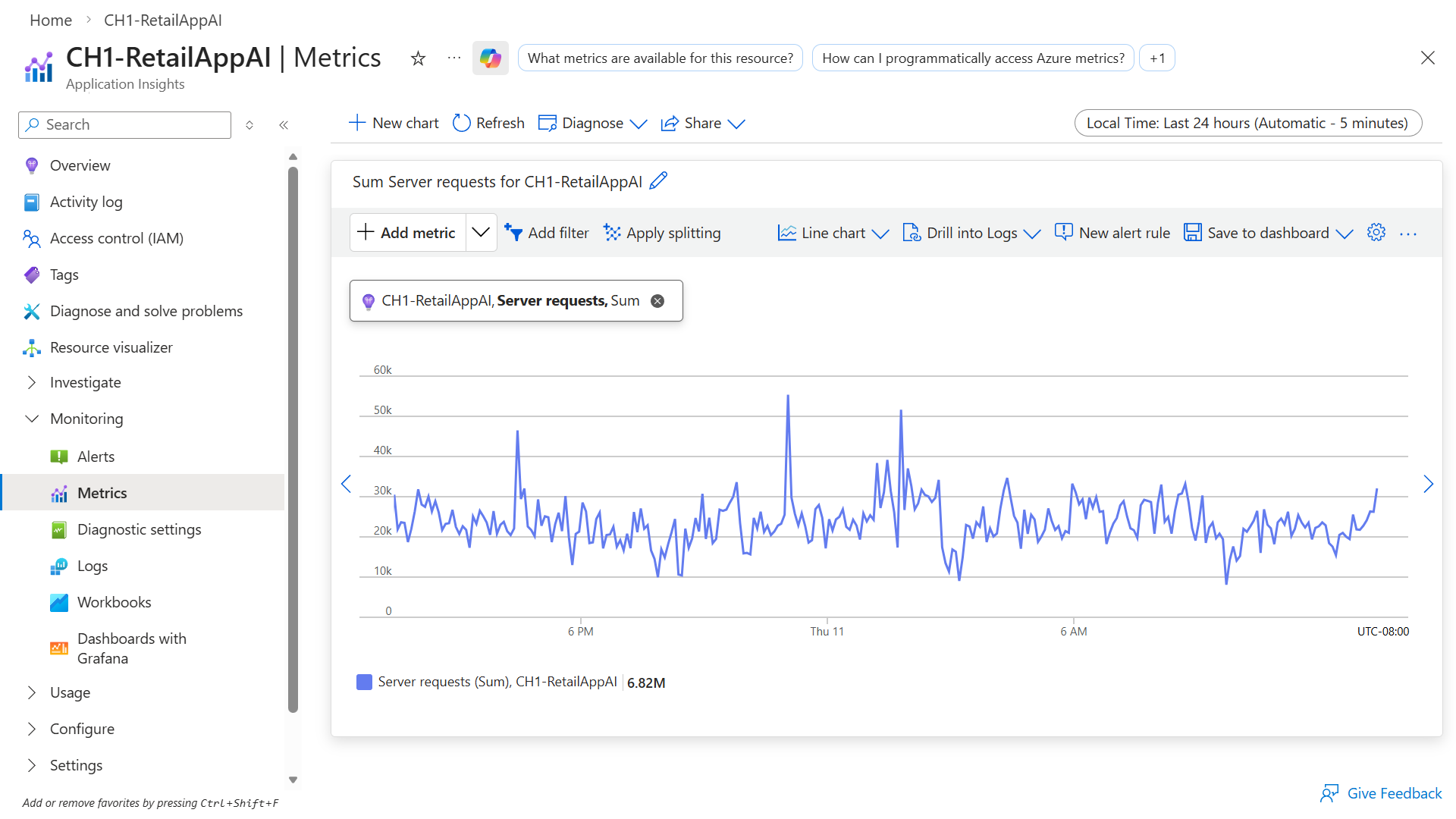Screen dimensions: 1456x819
Task: Click the New alert rule icon
Action: [x=1063, y=232]
